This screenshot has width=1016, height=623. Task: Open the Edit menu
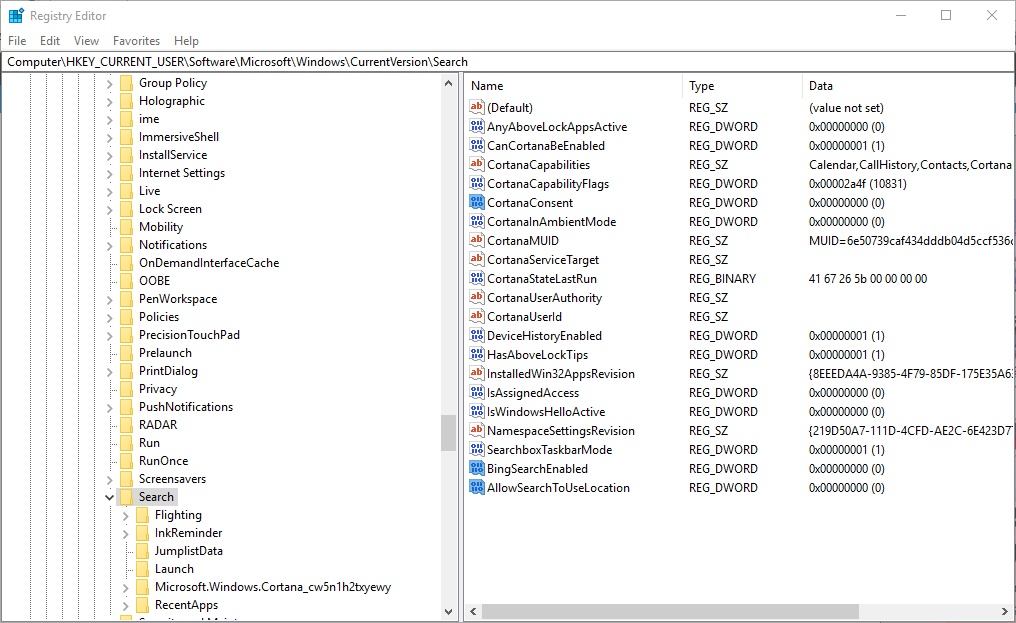pyautogui.click(x=50, y=41)
